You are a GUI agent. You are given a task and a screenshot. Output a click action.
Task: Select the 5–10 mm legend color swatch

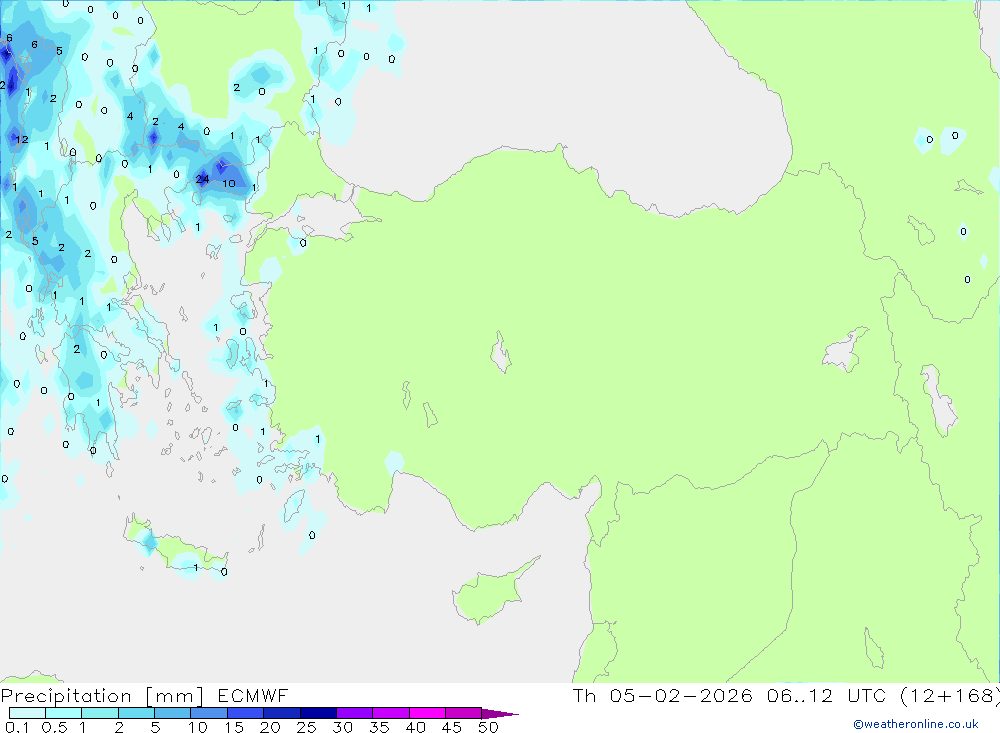coord(172,713)
